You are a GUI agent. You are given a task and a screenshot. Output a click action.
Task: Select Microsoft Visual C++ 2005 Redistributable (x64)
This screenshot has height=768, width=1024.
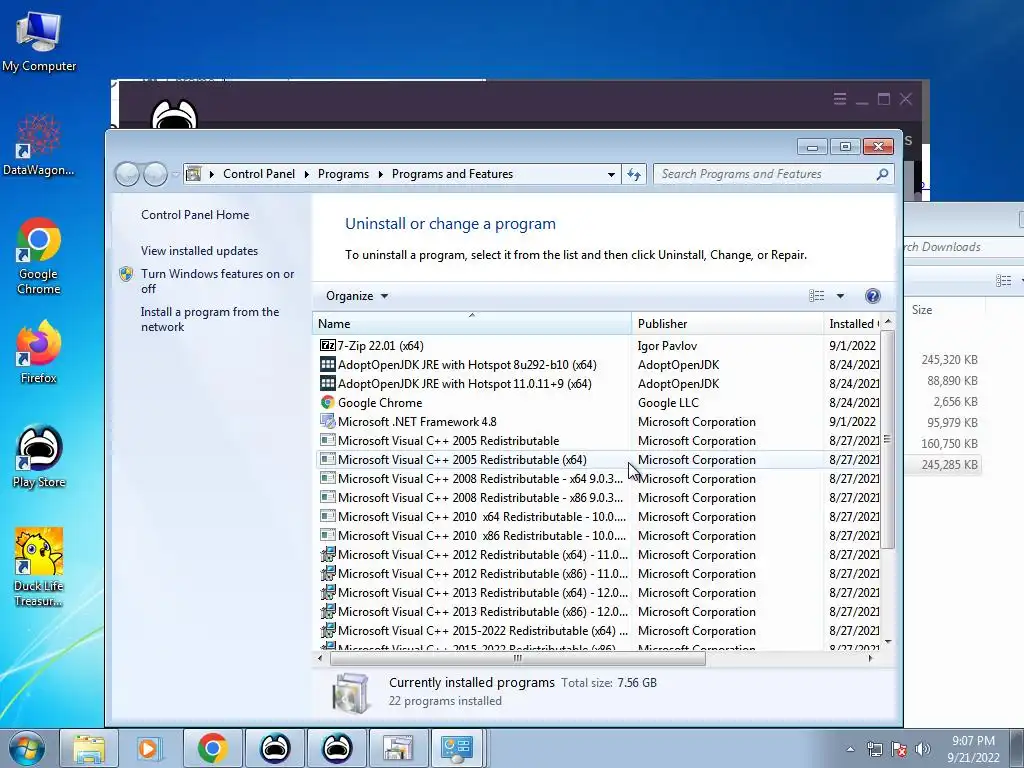(598, 459)
